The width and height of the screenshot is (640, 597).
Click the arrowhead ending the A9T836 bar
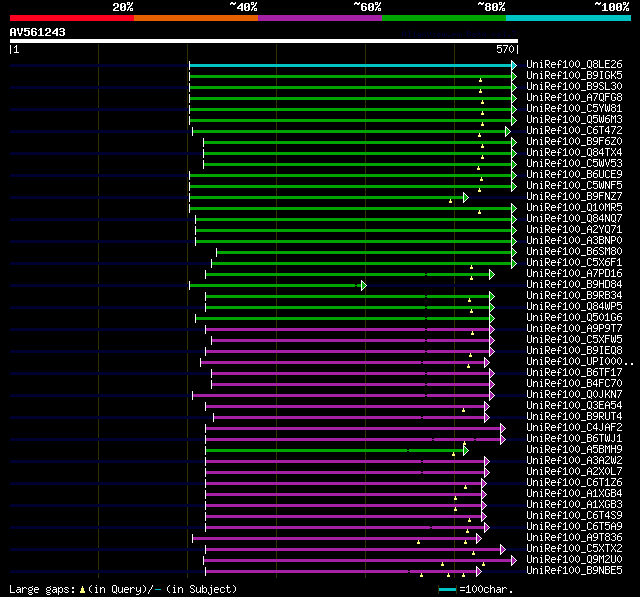479,539
